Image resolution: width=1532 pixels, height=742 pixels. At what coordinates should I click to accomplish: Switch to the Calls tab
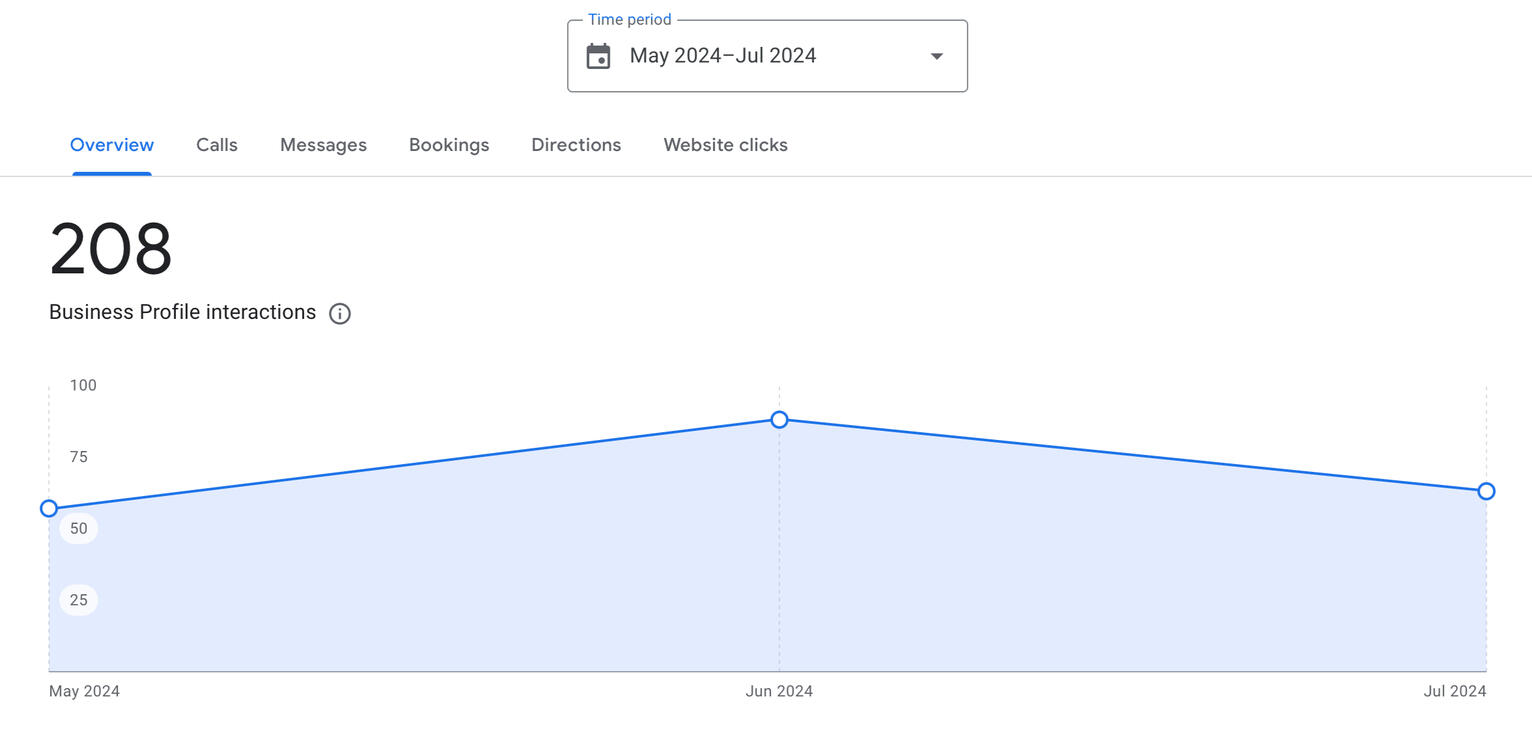point(216,144)
